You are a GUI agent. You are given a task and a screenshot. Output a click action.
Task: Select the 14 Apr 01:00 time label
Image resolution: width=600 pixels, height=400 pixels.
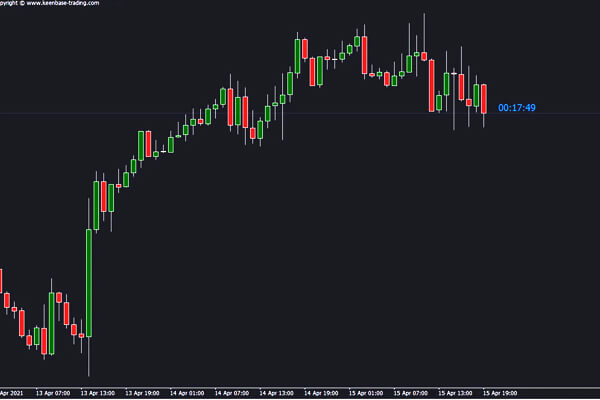tap(187, 393)
